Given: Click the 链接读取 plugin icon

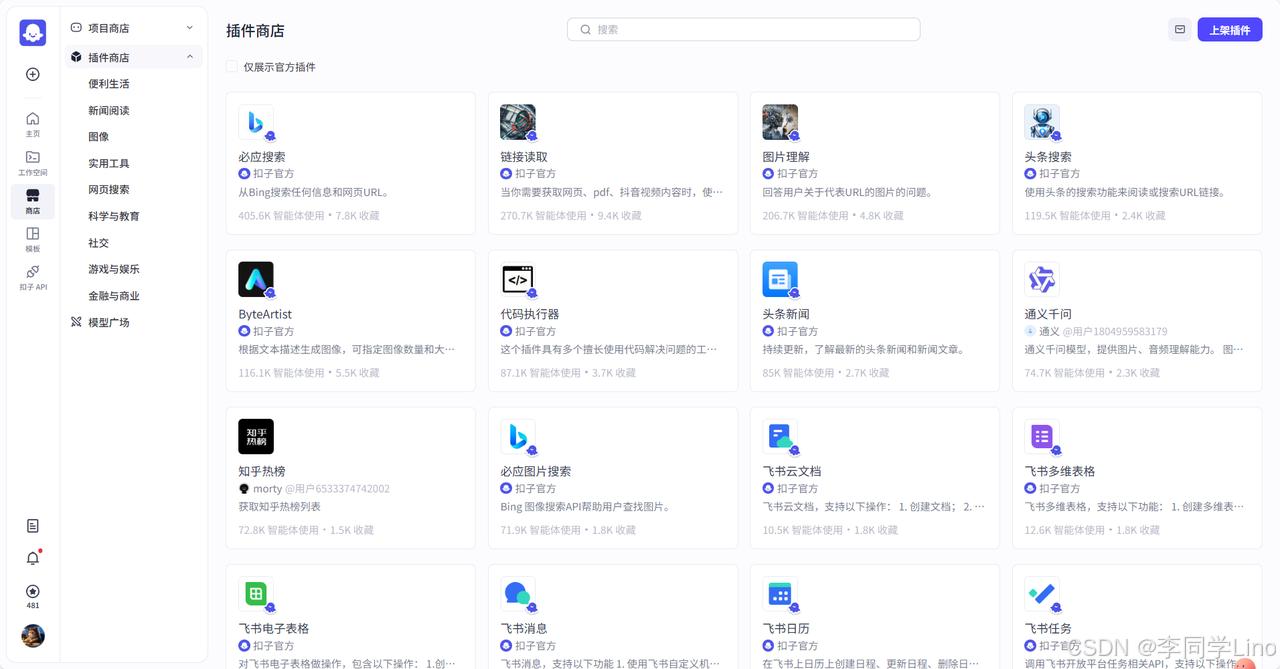Looking at the screenshot, I should pos(518,123).
